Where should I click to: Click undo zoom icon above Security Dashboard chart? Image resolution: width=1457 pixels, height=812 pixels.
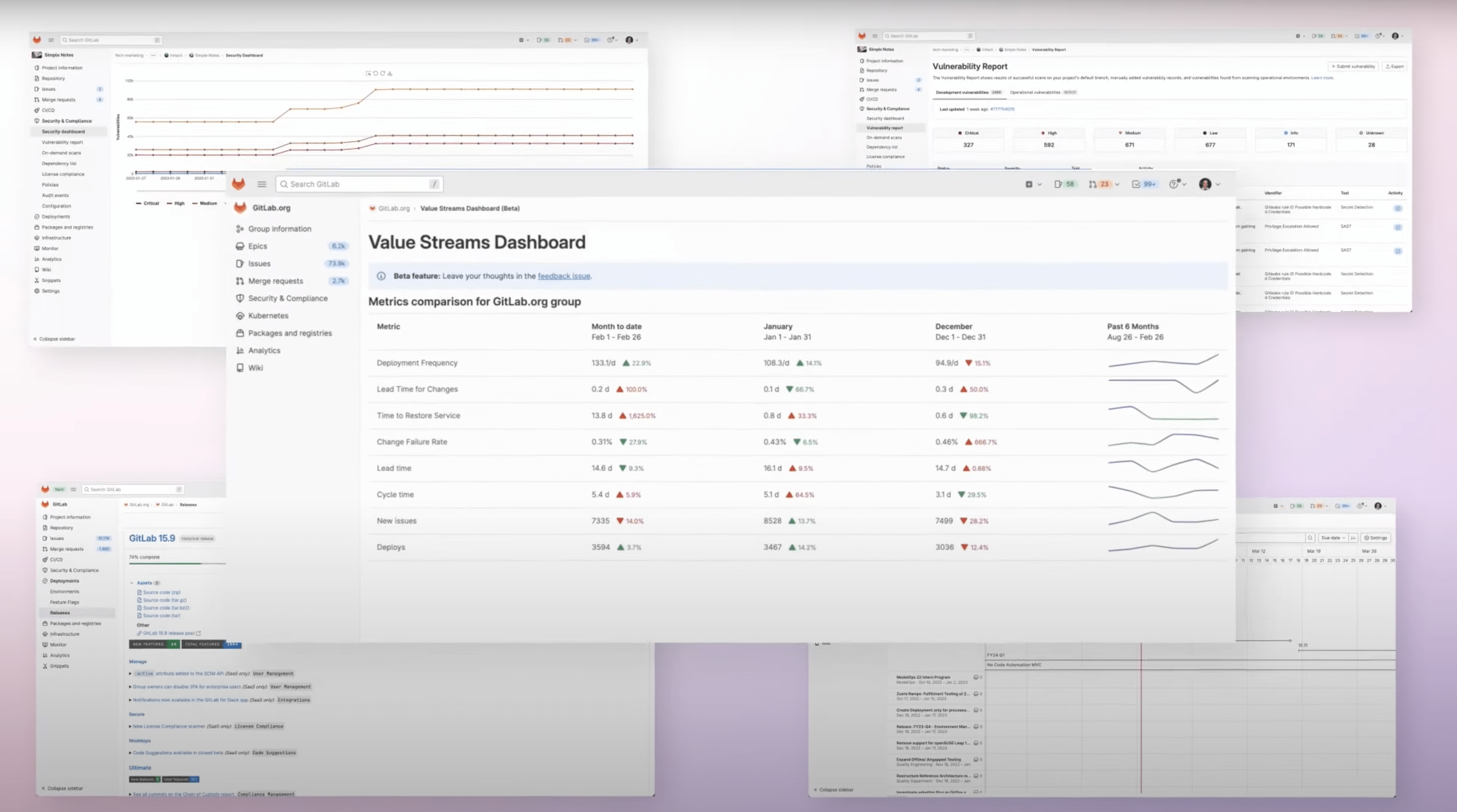(376, 73)
